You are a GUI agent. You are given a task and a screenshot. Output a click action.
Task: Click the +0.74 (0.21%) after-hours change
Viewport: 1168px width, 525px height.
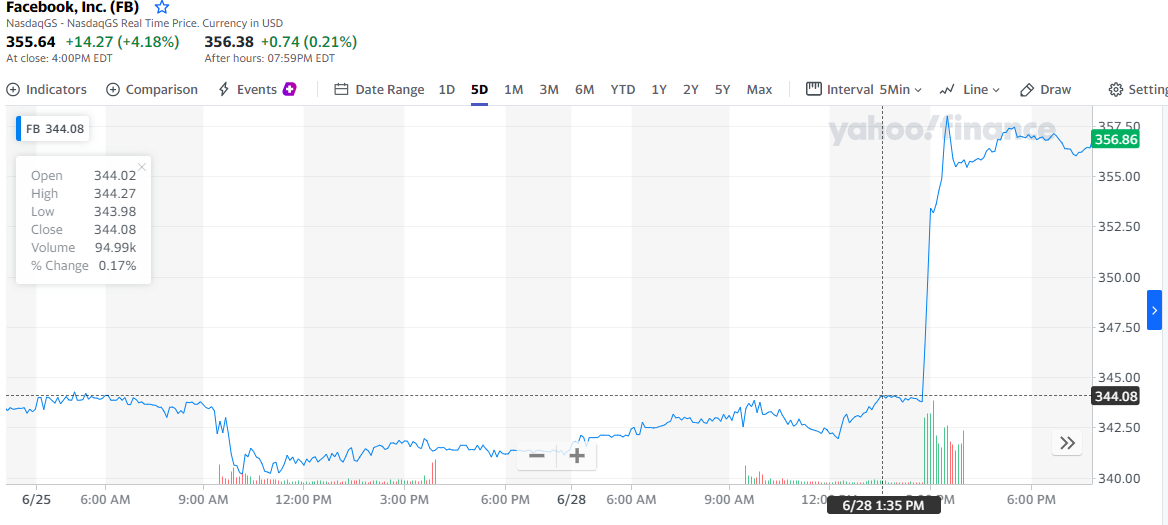click(x=308, y=42)
